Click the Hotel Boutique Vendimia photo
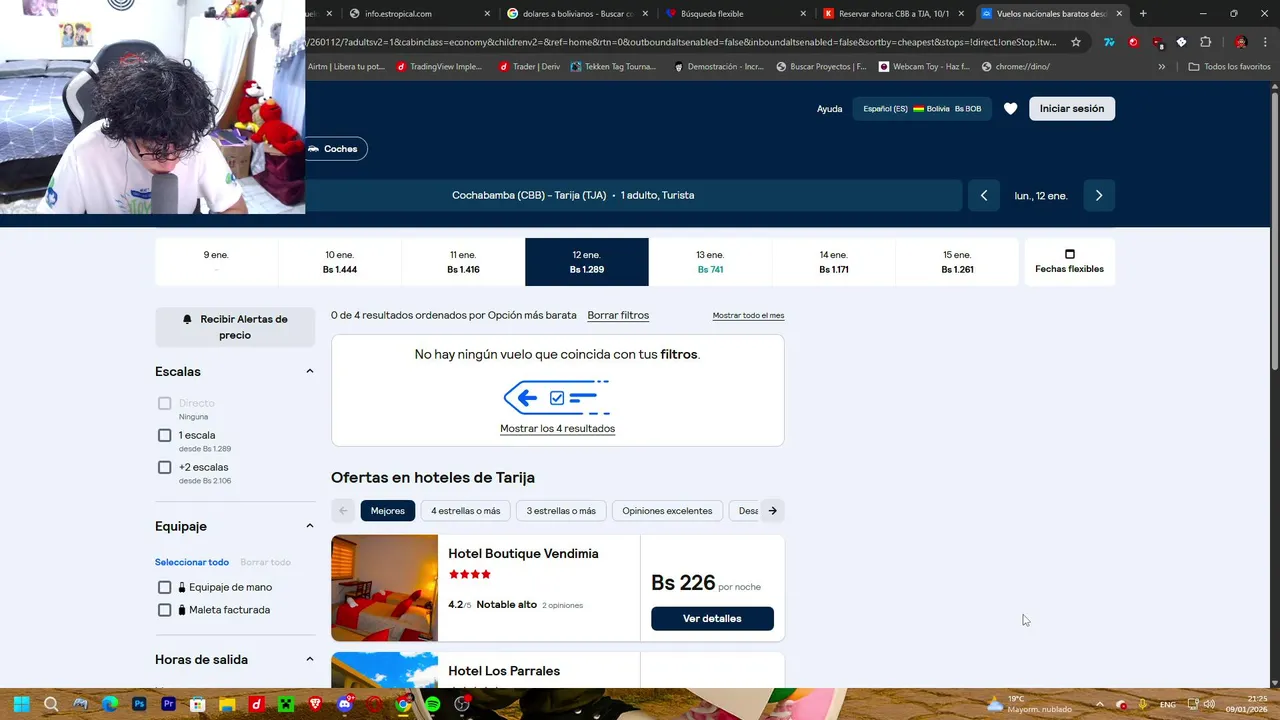Viewport: 1280px width, 720px height. (384, 588)
